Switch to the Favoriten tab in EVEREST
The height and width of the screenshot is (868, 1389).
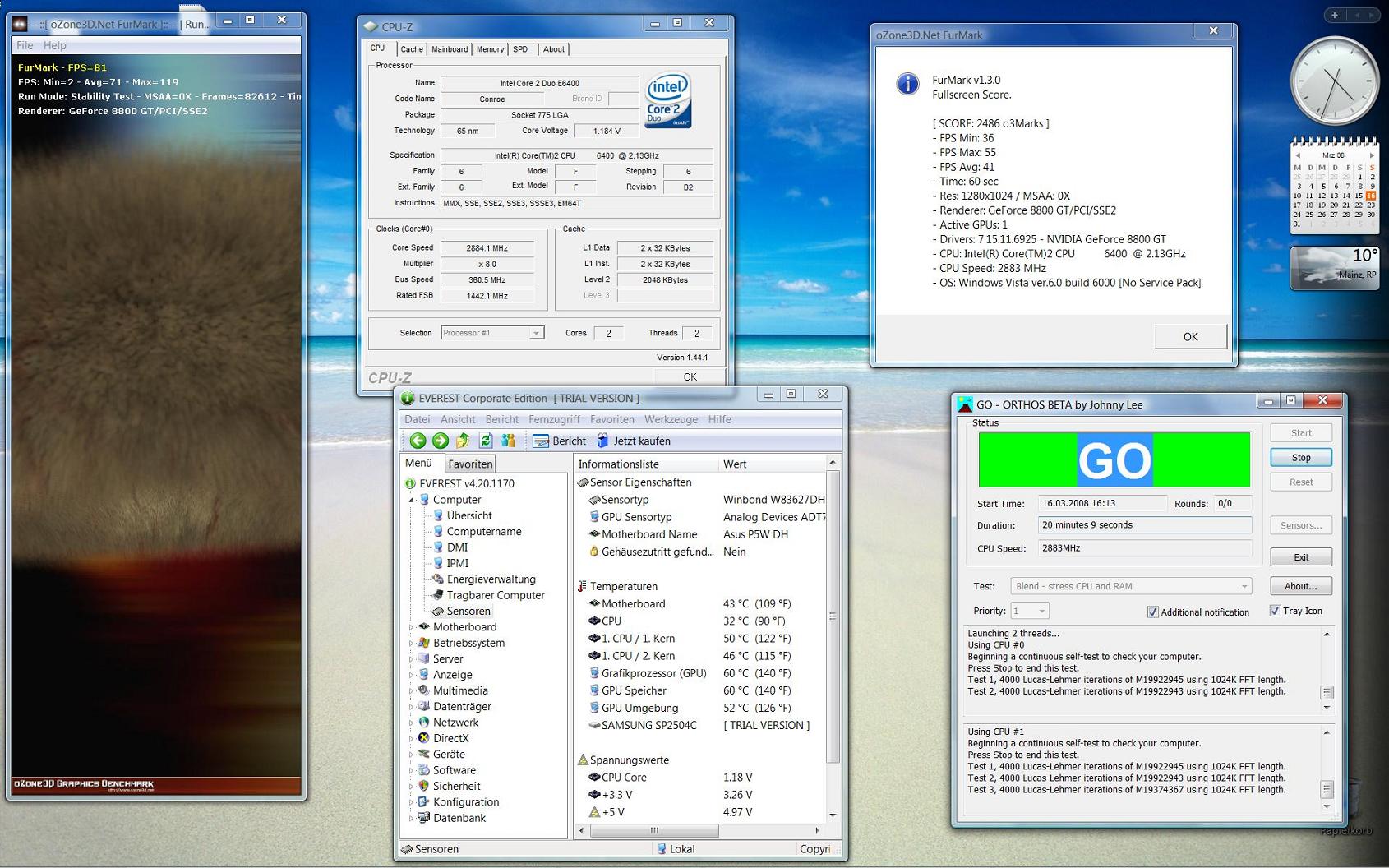470,464
